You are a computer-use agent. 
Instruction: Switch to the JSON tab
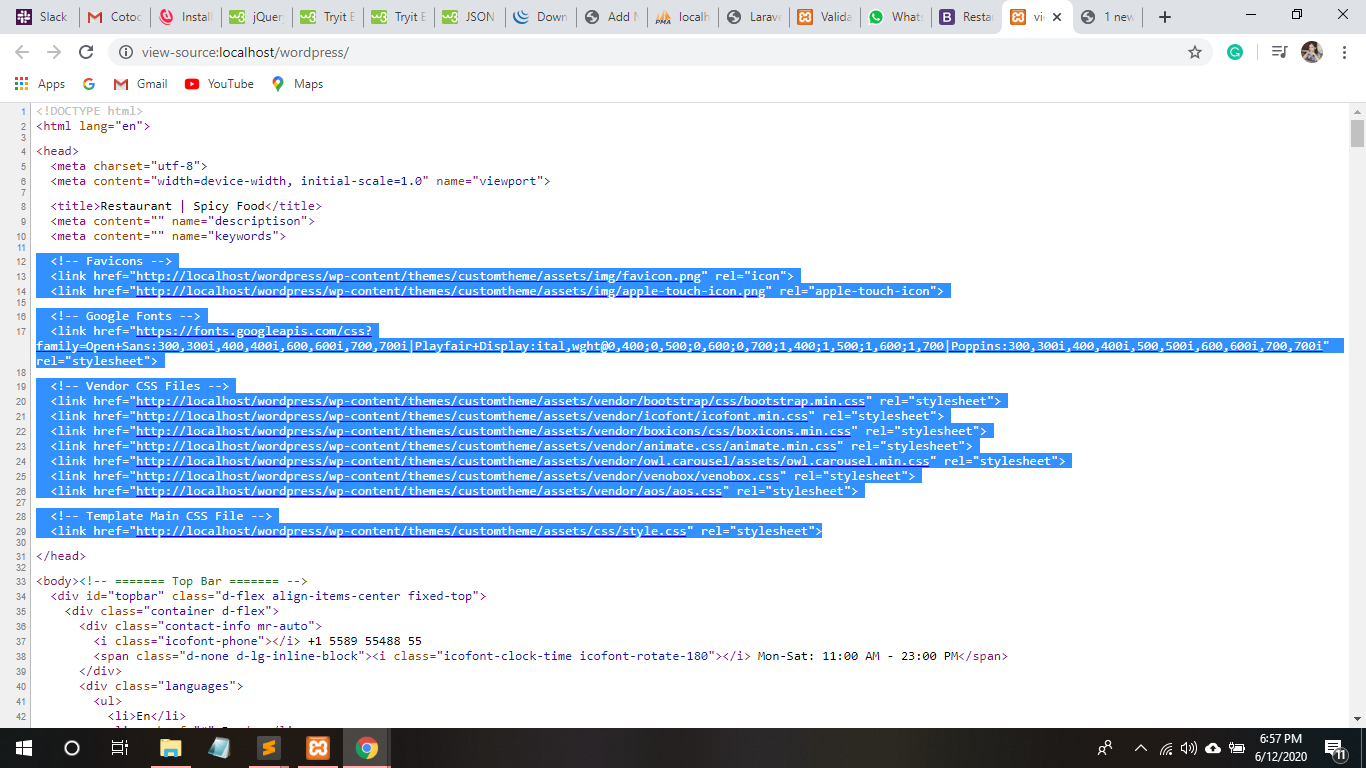point(469,17)
